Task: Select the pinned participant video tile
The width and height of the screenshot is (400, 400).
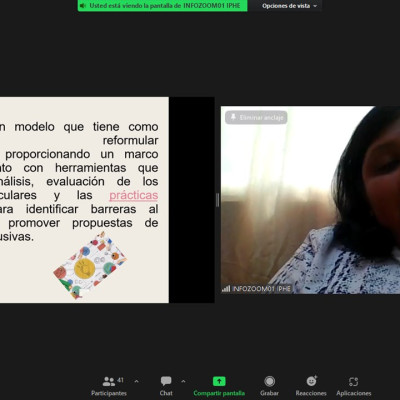Action: (310, 200)
